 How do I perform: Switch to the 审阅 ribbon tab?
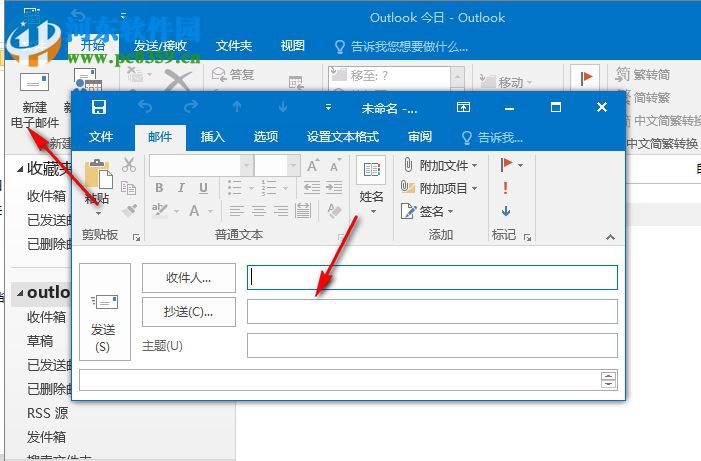[420, 137]
